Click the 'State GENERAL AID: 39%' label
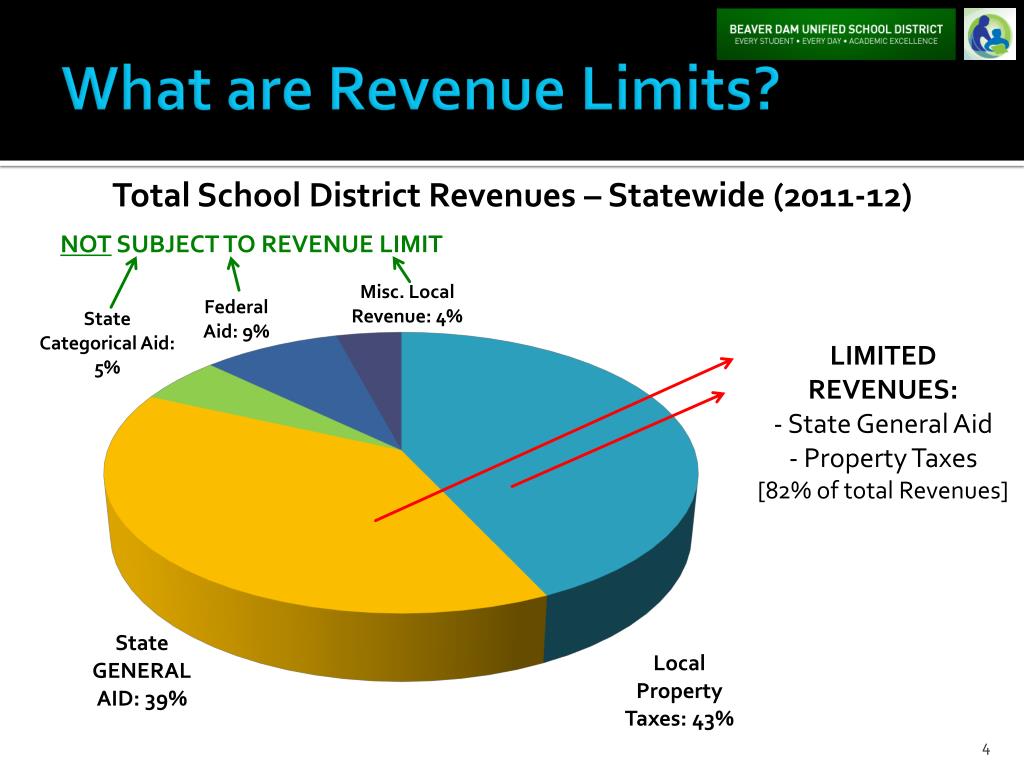The image size is (1024, 768). pos(142,671)
